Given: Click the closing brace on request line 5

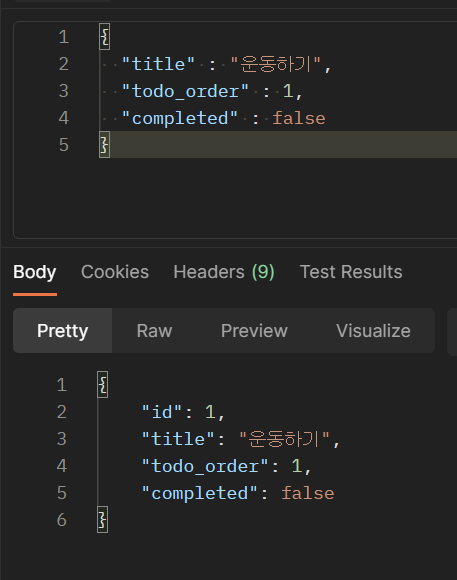Looking at the screenshot, I should [104, 145].
